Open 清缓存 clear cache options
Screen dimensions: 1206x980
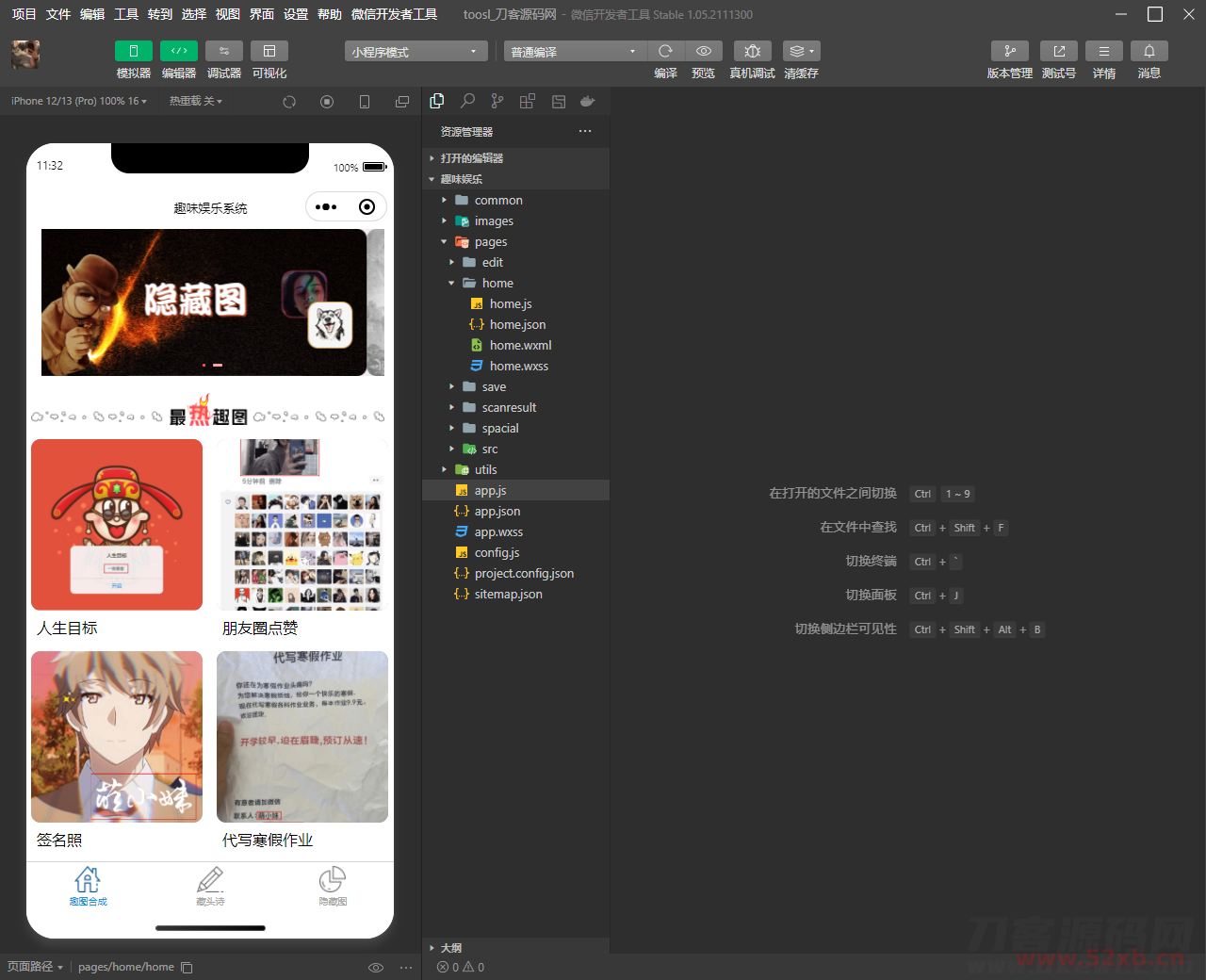coord(800,51)
